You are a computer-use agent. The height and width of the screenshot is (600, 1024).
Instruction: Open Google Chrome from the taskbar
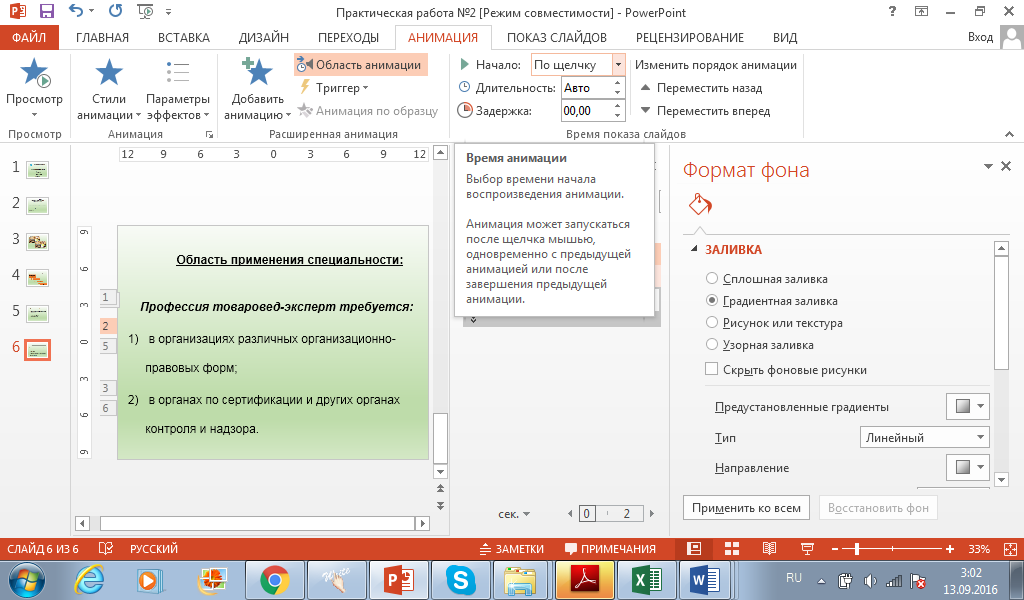(274, 580)
